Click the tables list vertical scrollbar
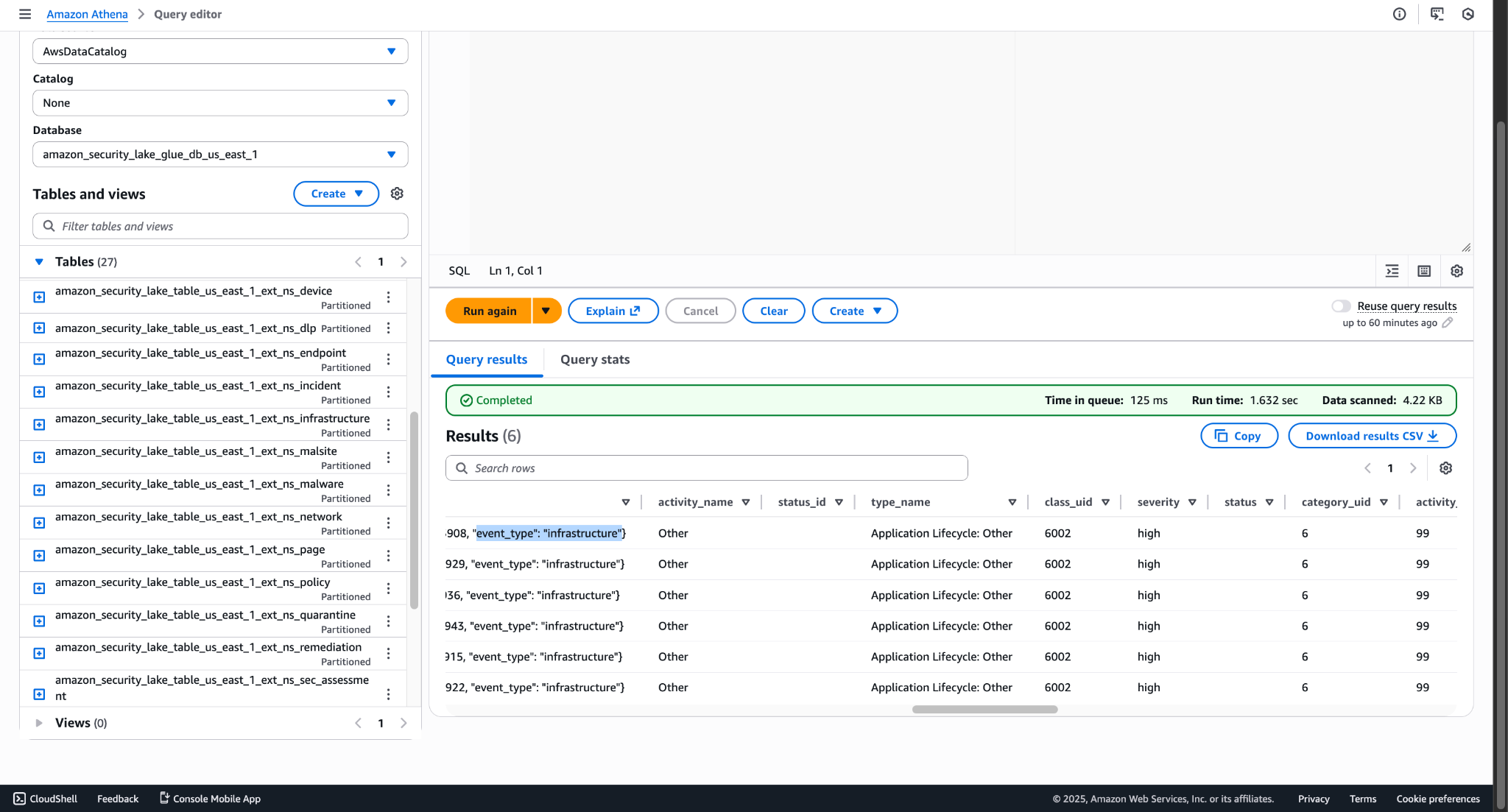The image size is (1508, 812). [414, 510]
